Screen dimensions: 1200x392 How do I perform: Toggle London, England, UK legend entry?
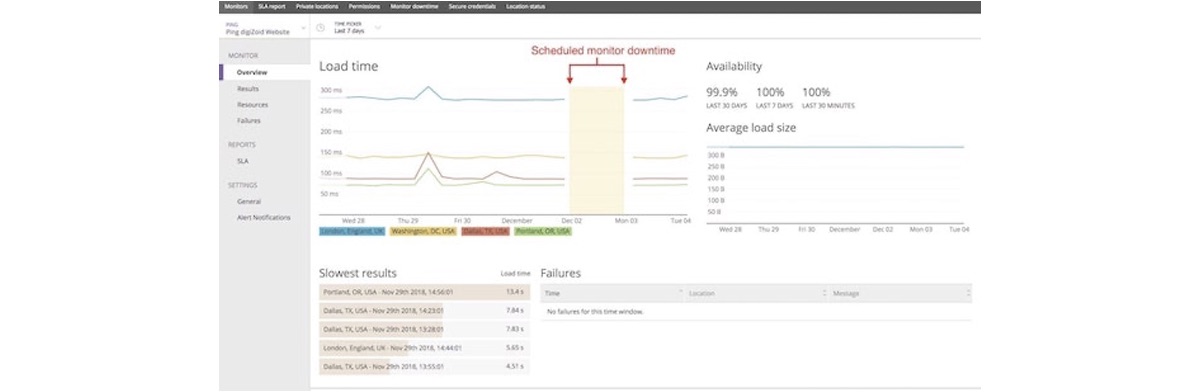point(352,231)
